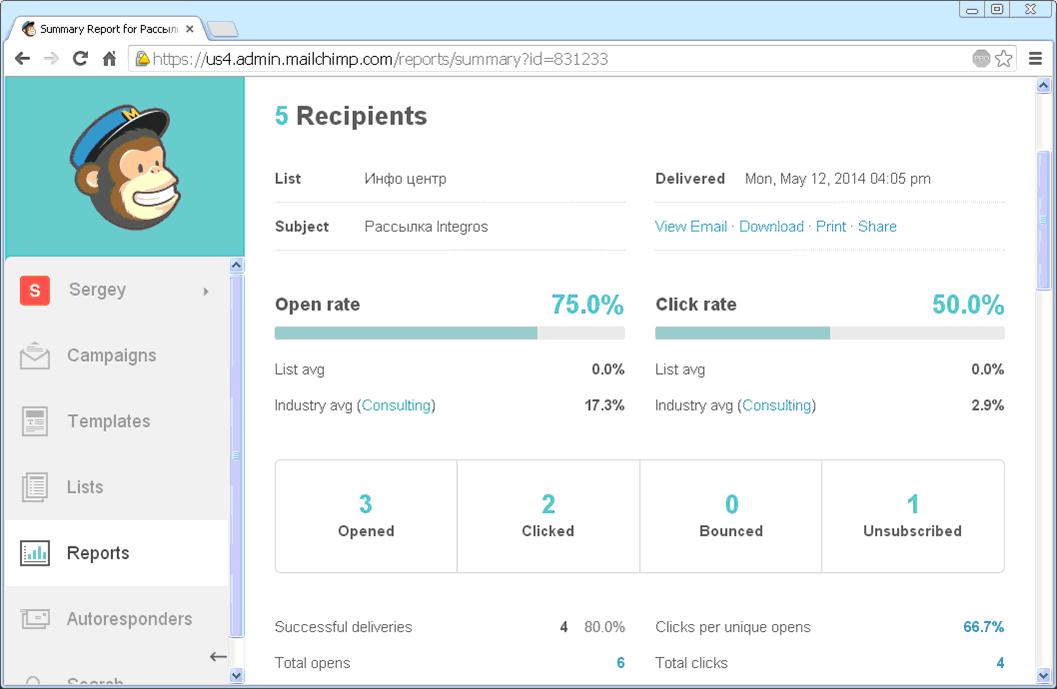The width and height of the screenshot is (1057, 689).
Task: Click the View Email link
Action: click(691, 227)
